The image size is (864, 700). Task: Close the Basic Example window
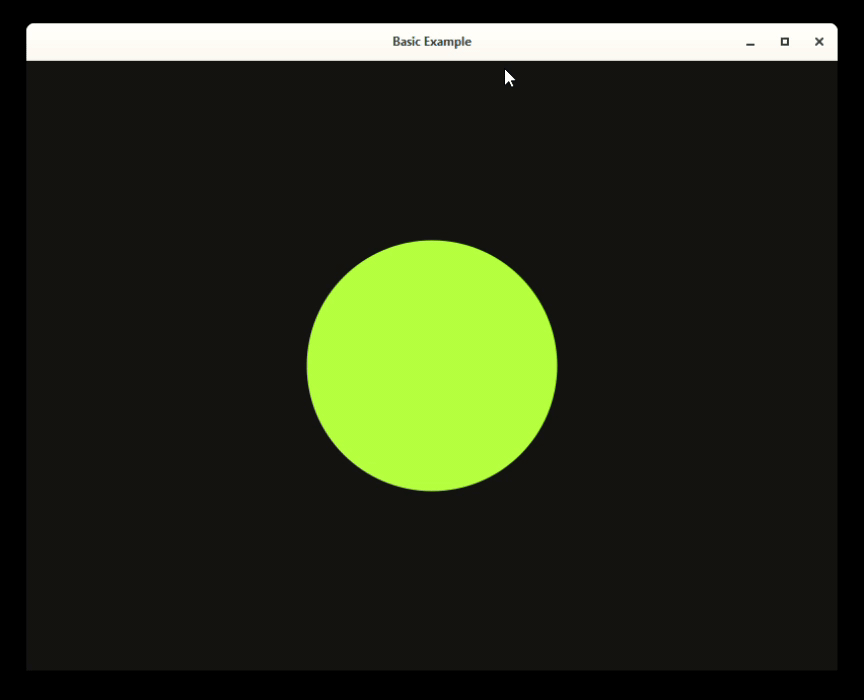(819, 42)
